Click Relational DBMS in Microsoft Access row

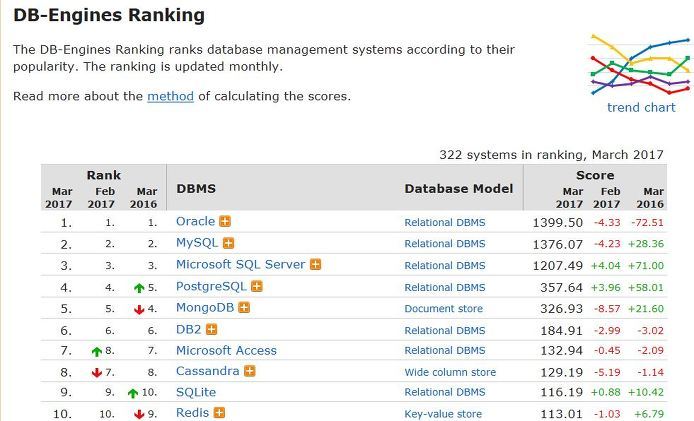[x=445, y=350]
